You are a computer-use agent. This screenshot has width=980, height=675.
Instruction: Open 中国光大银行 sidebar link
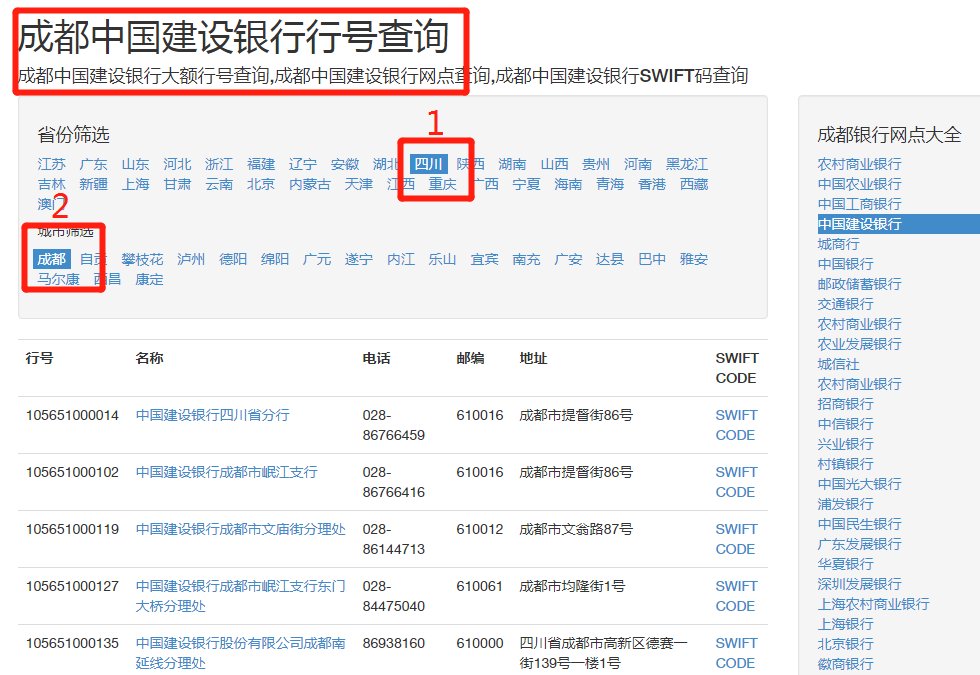[859, 484]
